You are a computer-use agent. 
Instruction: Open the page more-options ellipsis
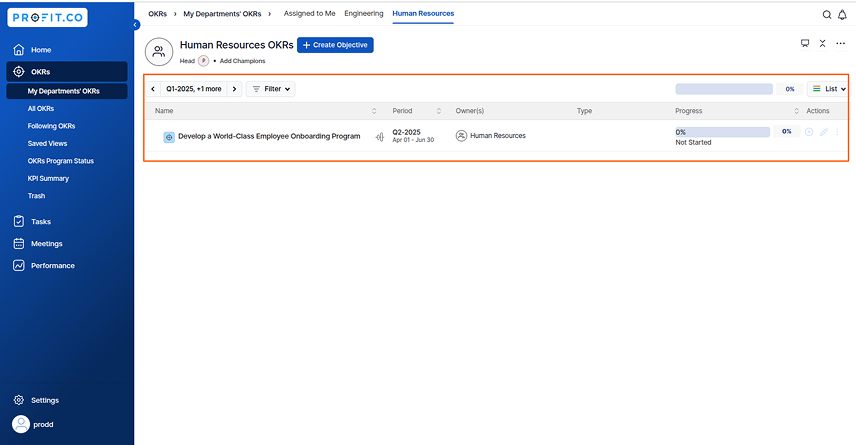pos(841,43)
